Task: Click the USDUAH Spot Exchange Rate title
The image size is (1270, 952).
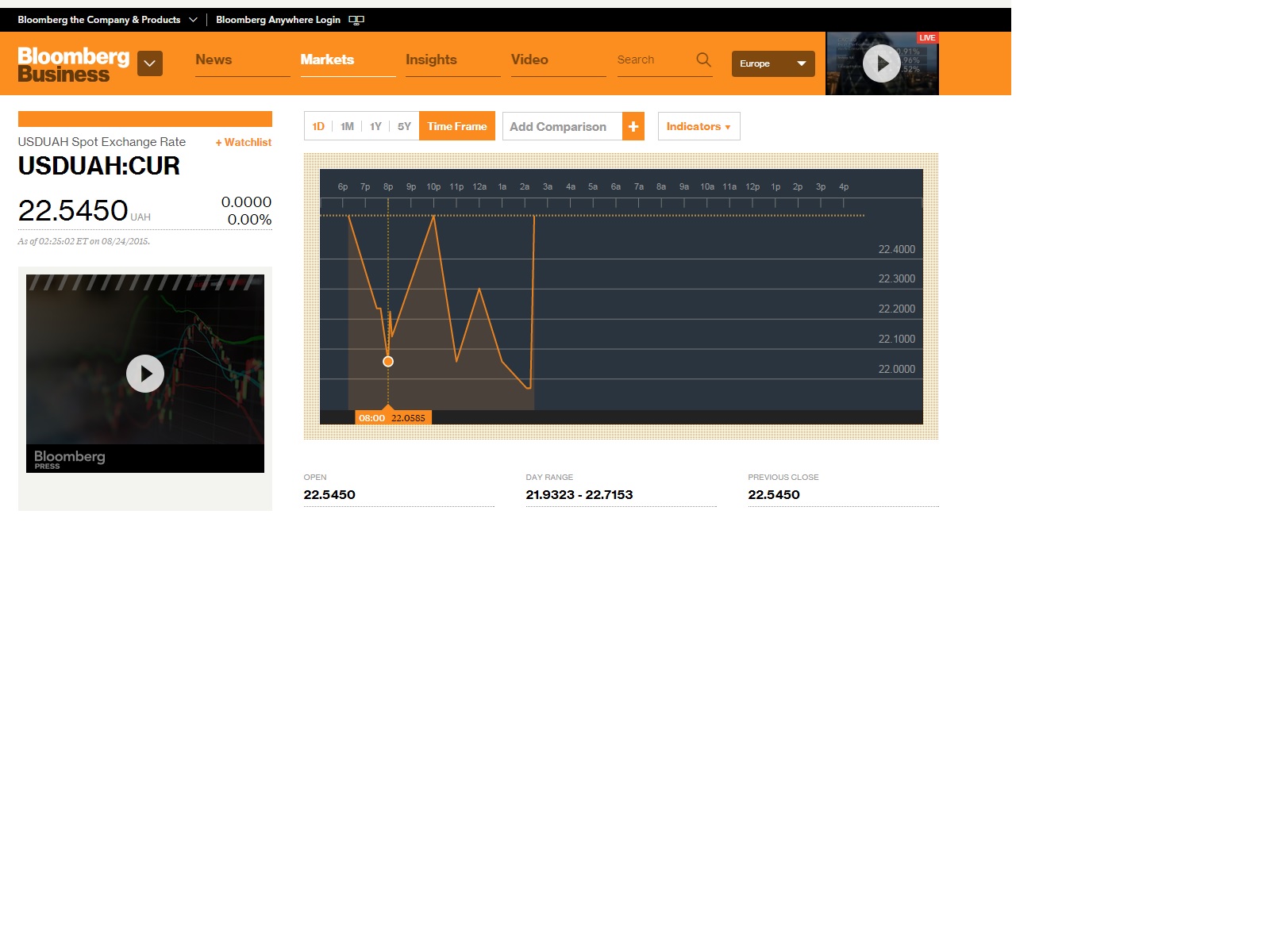Action: point(102,142)
